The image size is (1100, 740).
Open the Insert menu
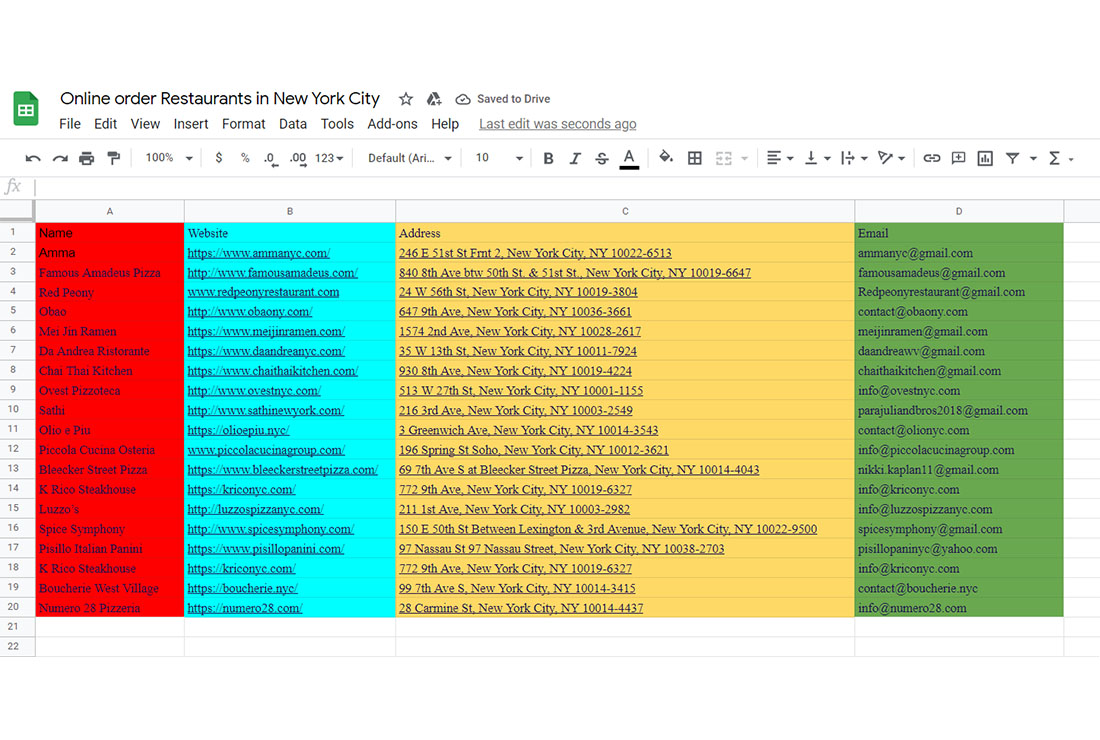point(191,124)
